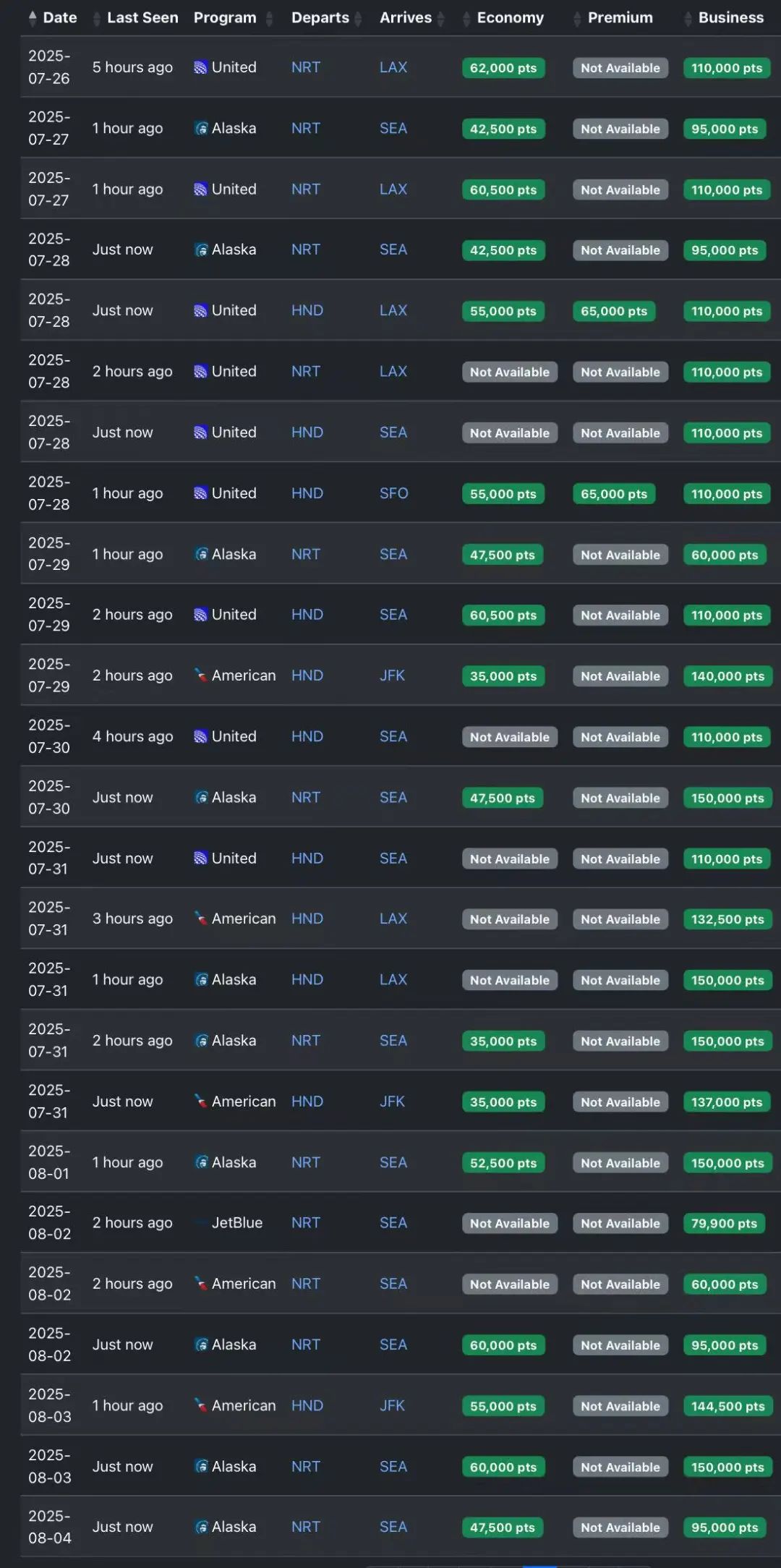Open the SFO arrival airport link
Image resolution: width=781 pixels, height=1568 pixels.
pos(393,493)
